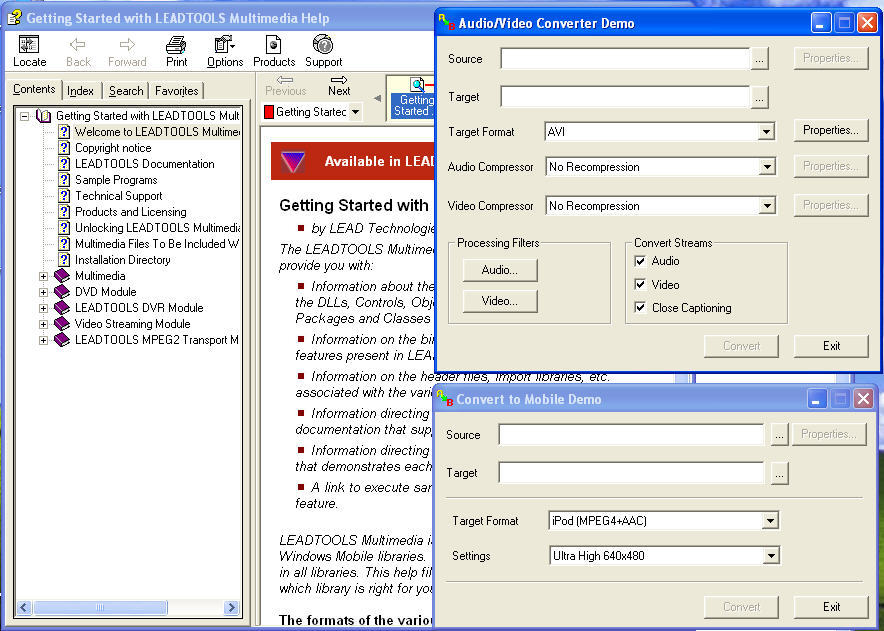The width and height of the screenshot is (884, 631).
Task: Click the contents pane scroll-right arrow
Action: [x=231, y=607]
